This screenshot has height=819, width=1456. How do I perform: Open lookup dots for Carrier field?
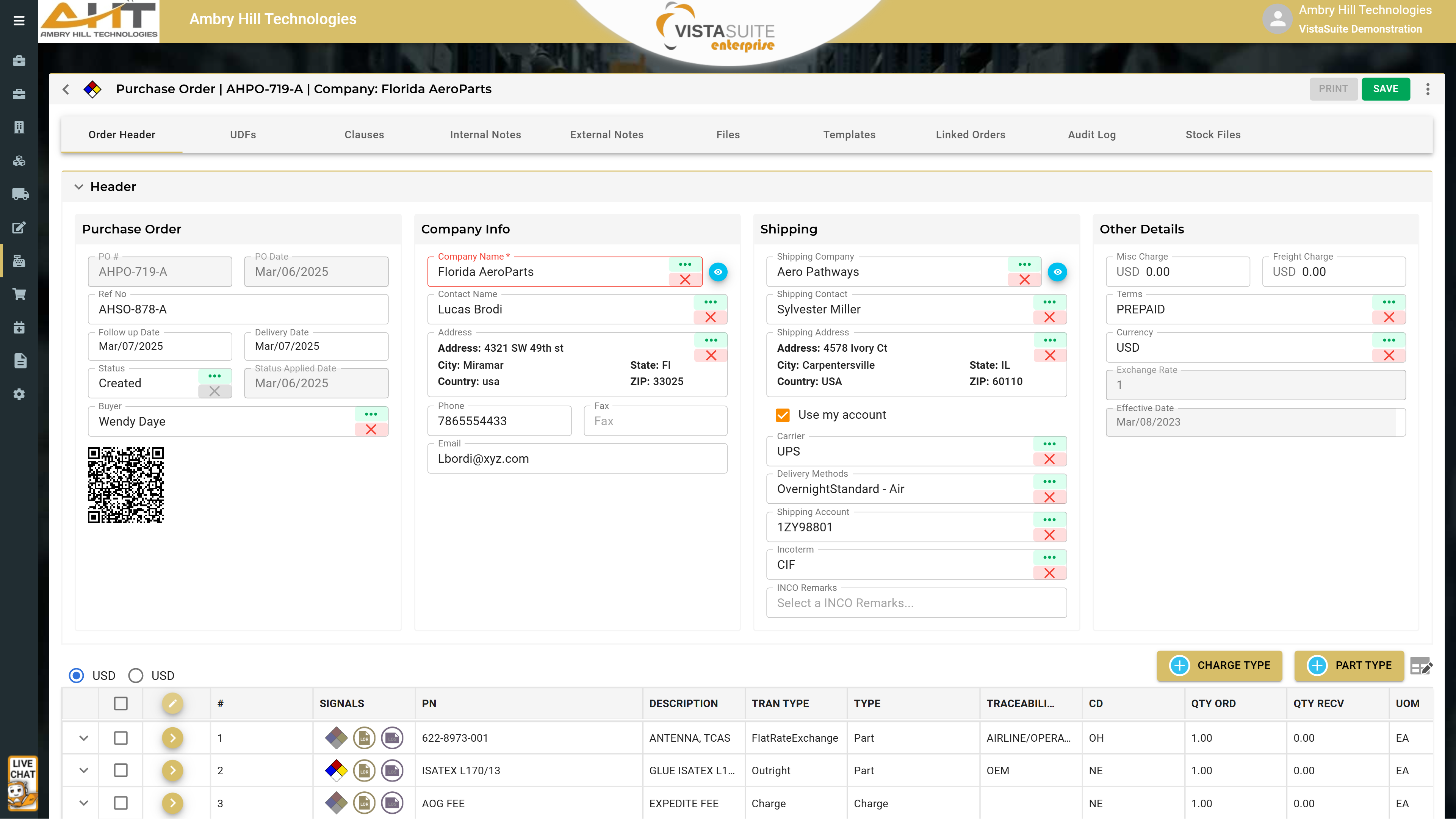tap(1049, 444)
